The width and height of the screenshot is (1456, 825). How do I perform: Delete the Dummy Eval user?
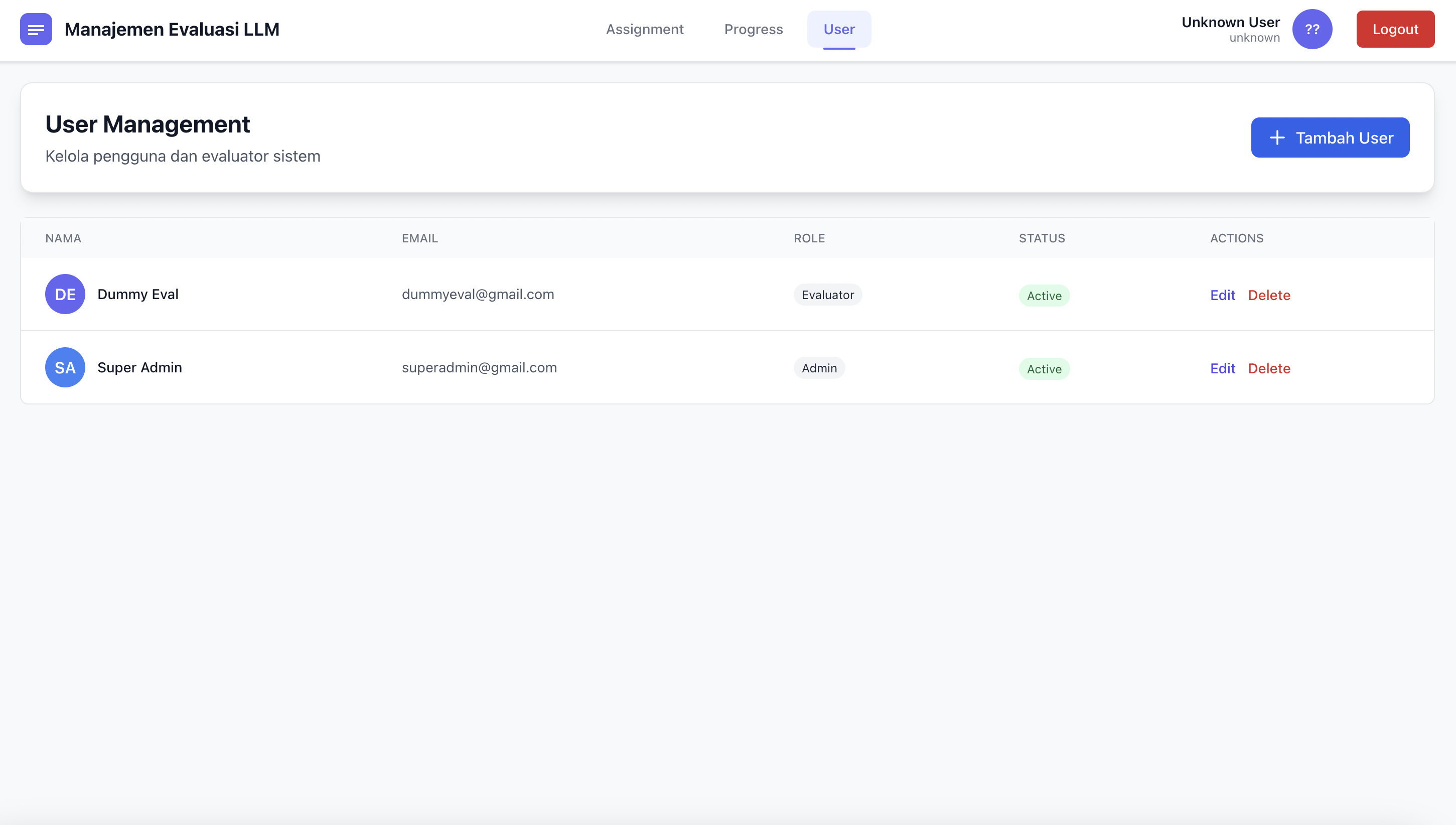(1269, 295)
